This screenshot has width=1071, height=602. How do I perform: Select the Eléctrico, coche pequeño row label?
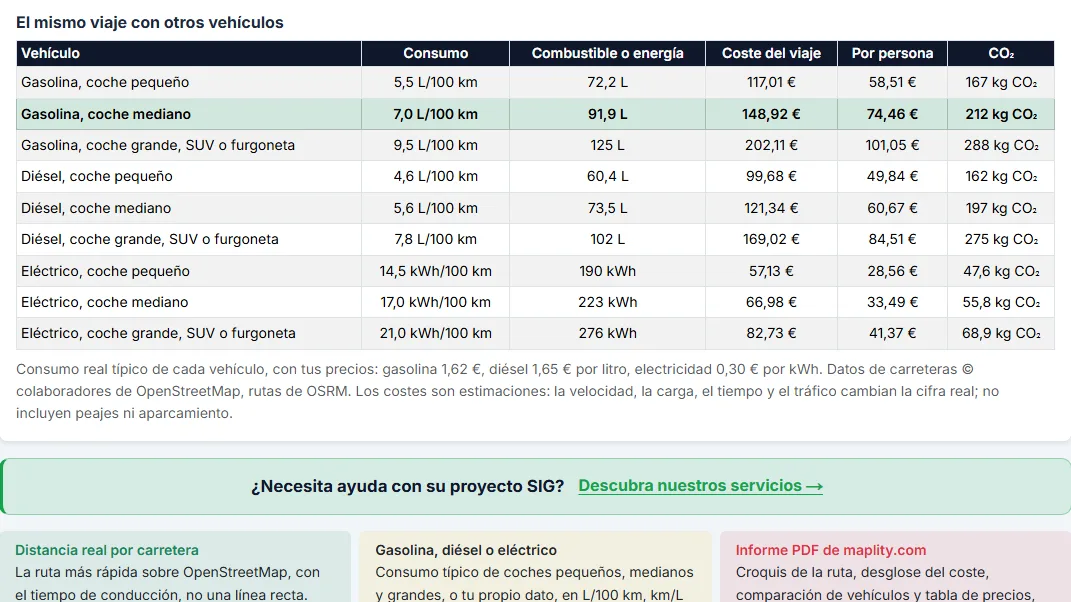[105, 271]
